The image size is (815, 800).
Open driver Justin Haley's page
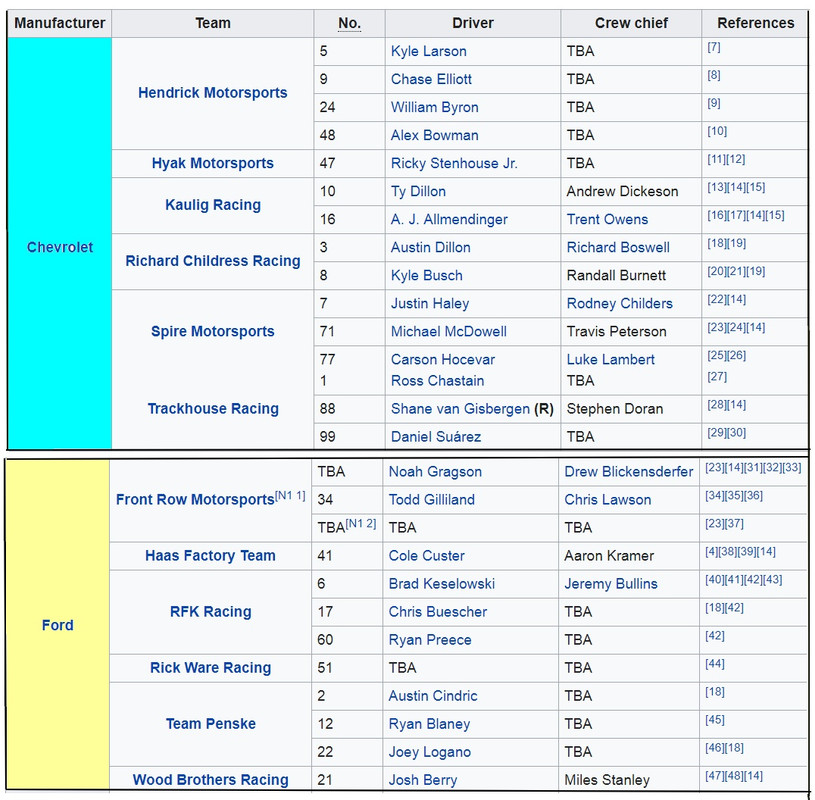[430, 304]
